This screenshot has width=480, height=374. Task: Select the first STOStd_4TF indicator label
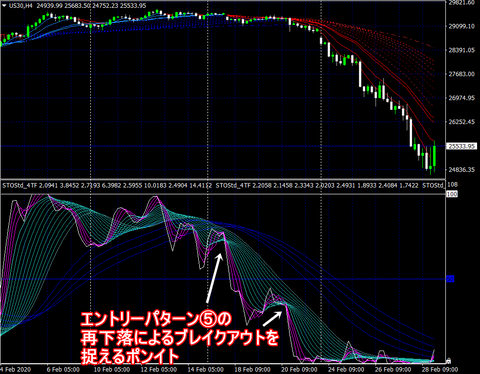[x=20, y=185]
